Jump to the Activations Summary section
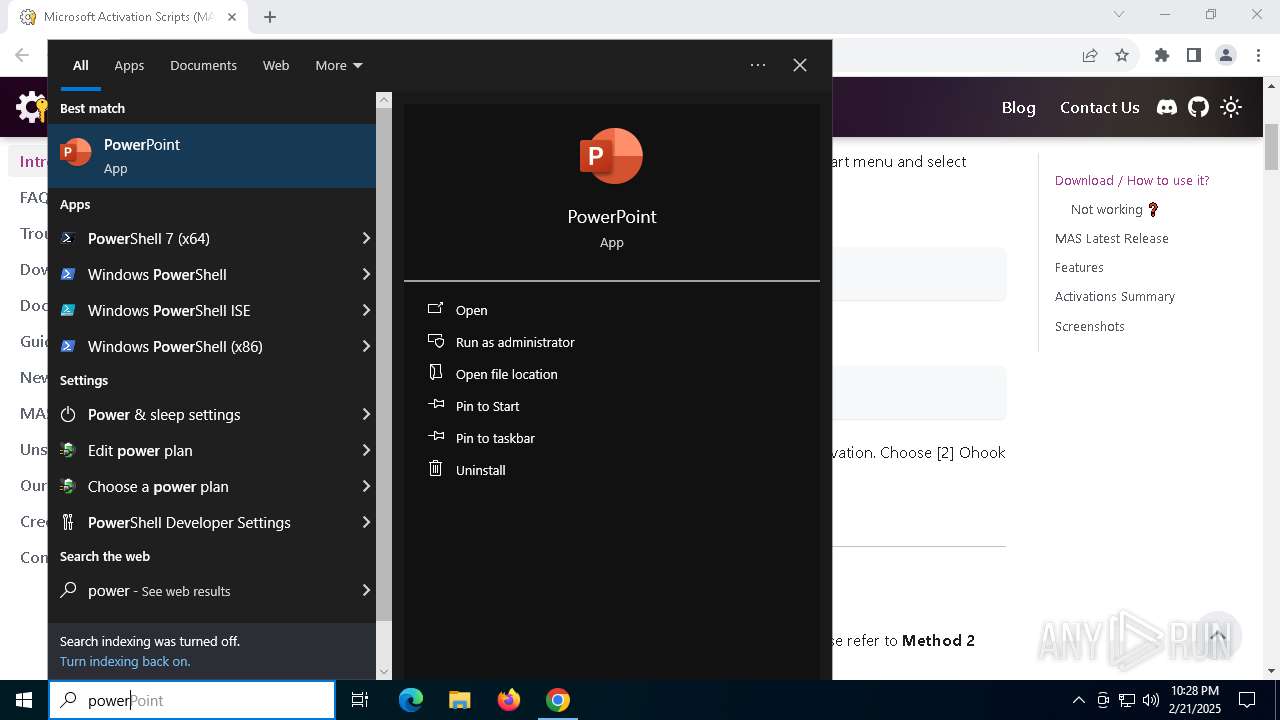Image resolution: width=1280 pixels, height=720 pixels. (1115, 296)
